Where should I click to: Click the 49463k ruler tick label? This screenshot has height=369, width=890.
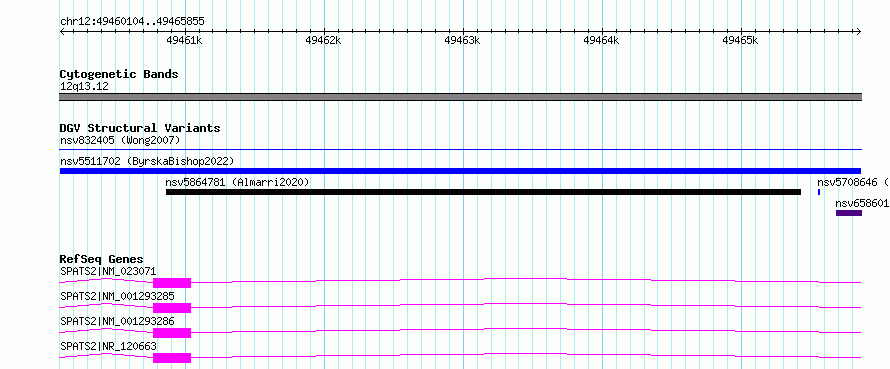click(x=462, y=40)
